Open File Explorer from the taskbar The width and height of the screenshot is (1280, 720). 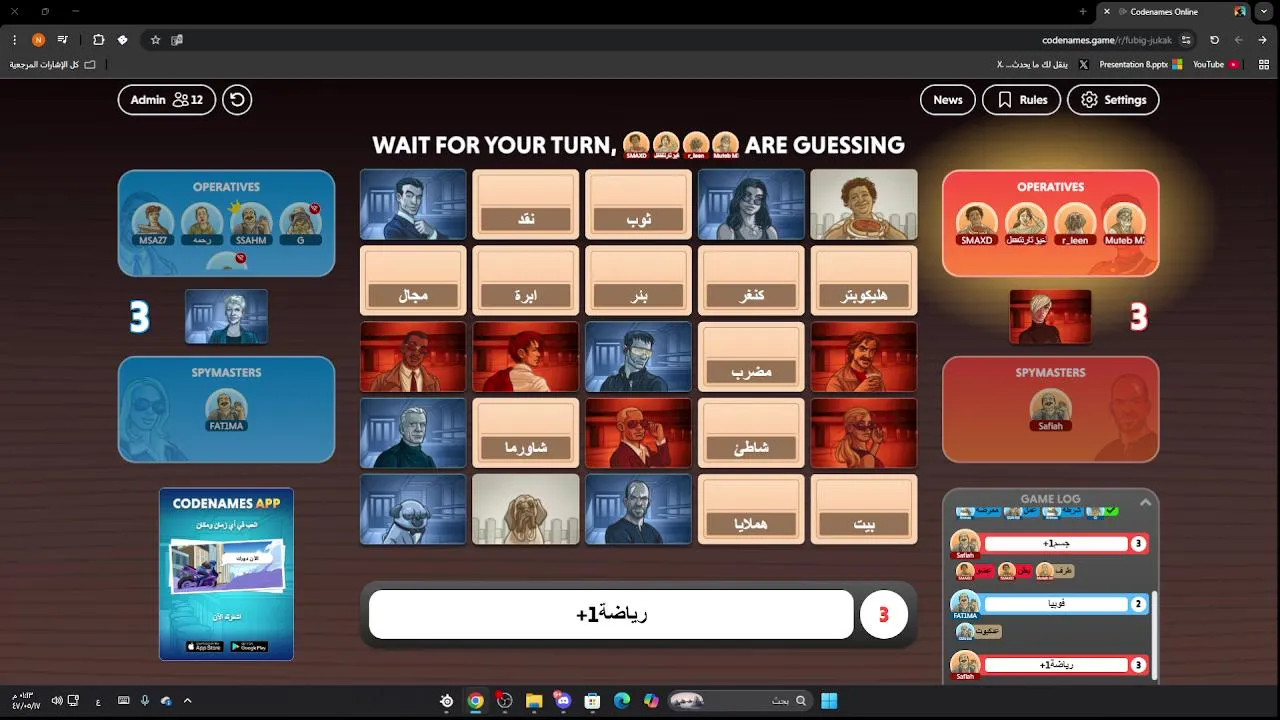click(534, 701)
